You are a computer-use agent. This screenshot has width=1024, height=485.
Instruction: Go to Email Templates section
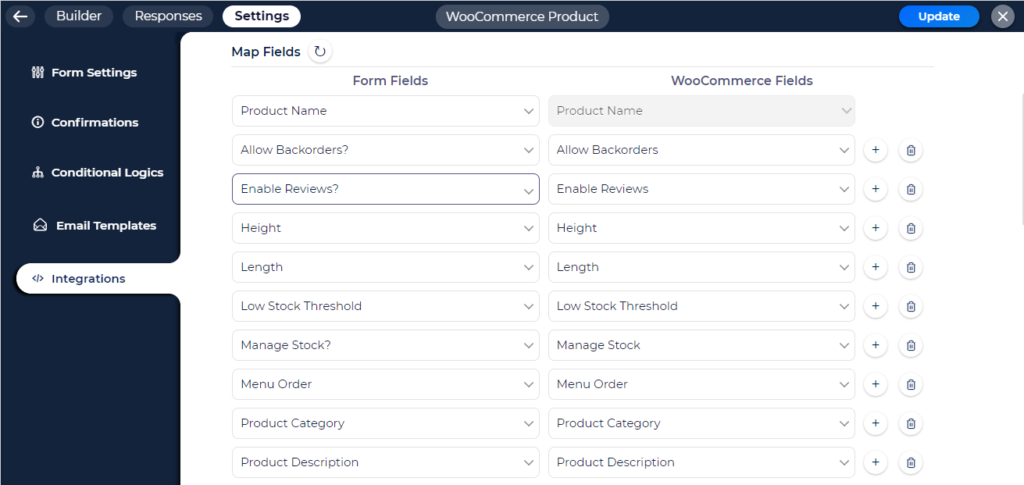pos(105,225)
